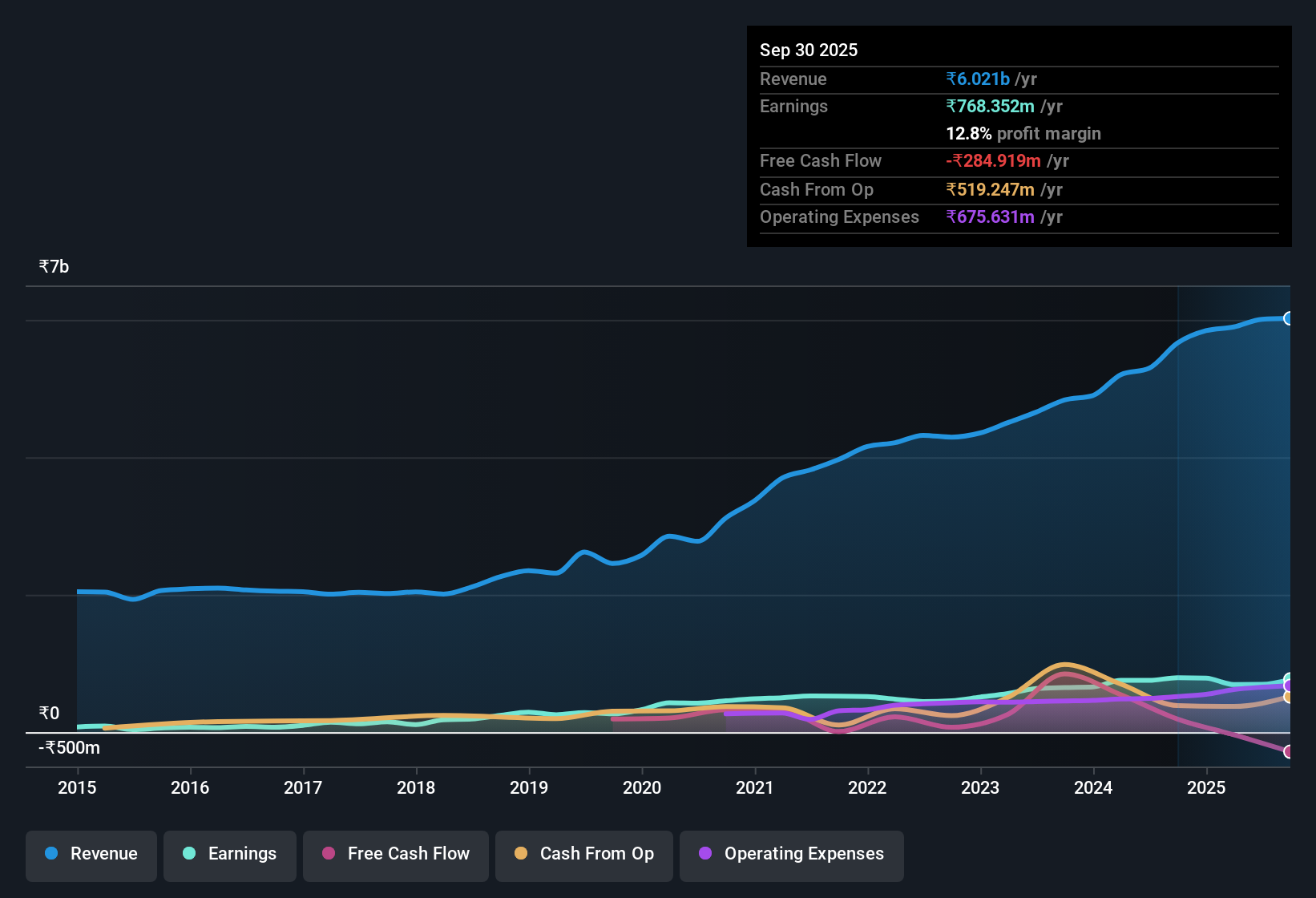Toggle the Earnings series visibility
Image resolution: width=1316 pixels, height=898 pixels.
(229, 854)
